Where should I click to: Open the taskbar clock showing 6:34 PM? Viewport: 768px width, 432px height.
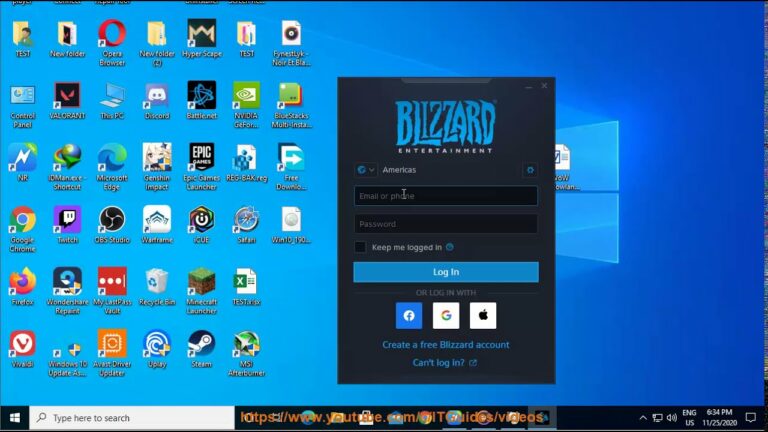[x=720, y=418]
